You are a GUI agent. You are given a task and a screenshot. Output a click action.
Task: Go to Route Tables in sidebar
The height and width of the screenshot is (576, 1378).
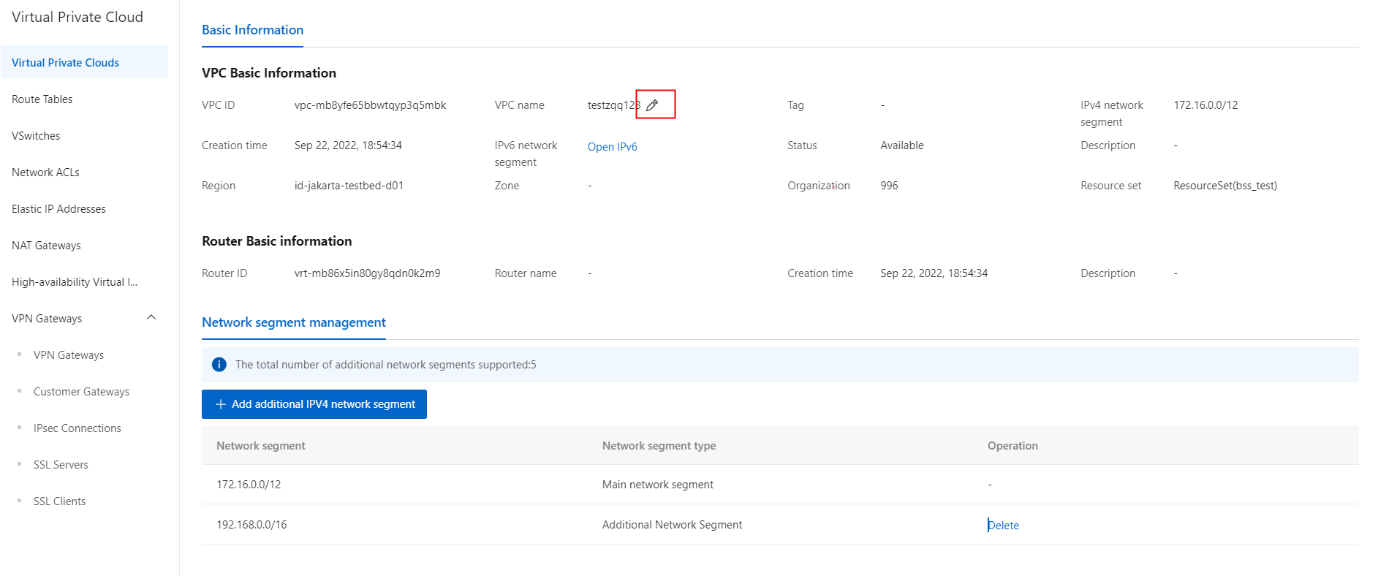click(42, 99)
